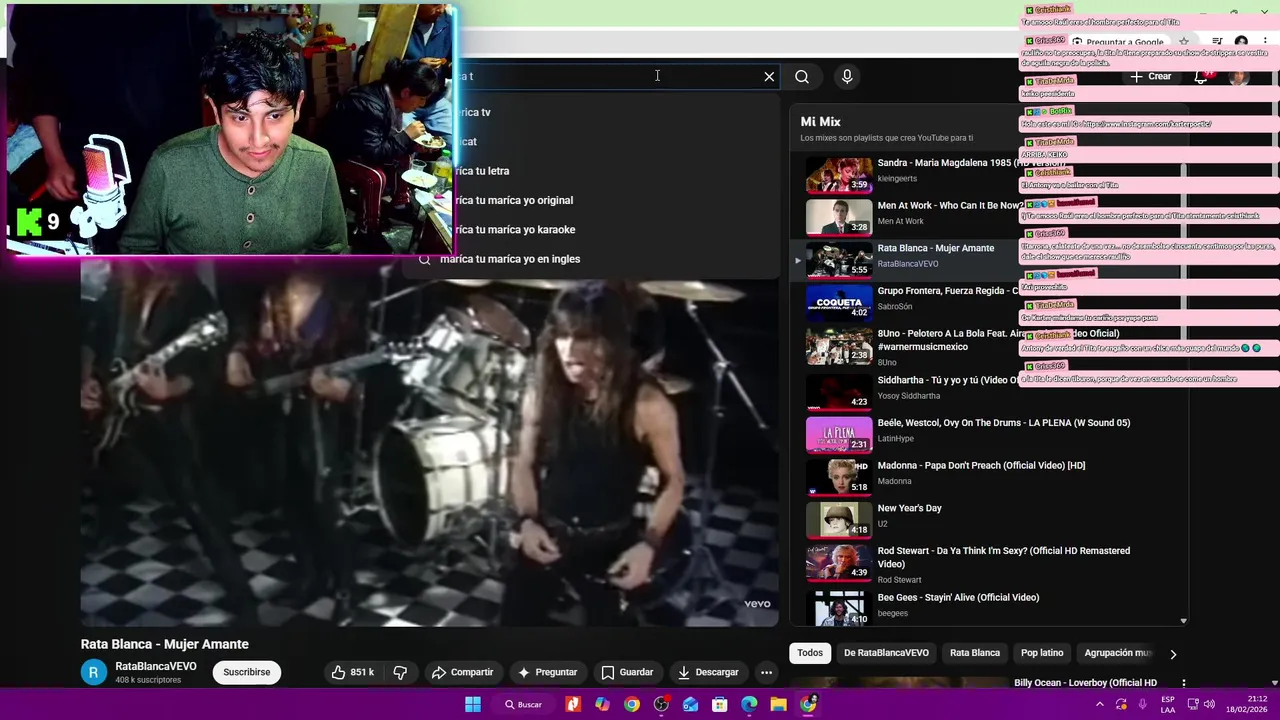Select the Rata Blanca filter chip

click(x=975, y=653)
